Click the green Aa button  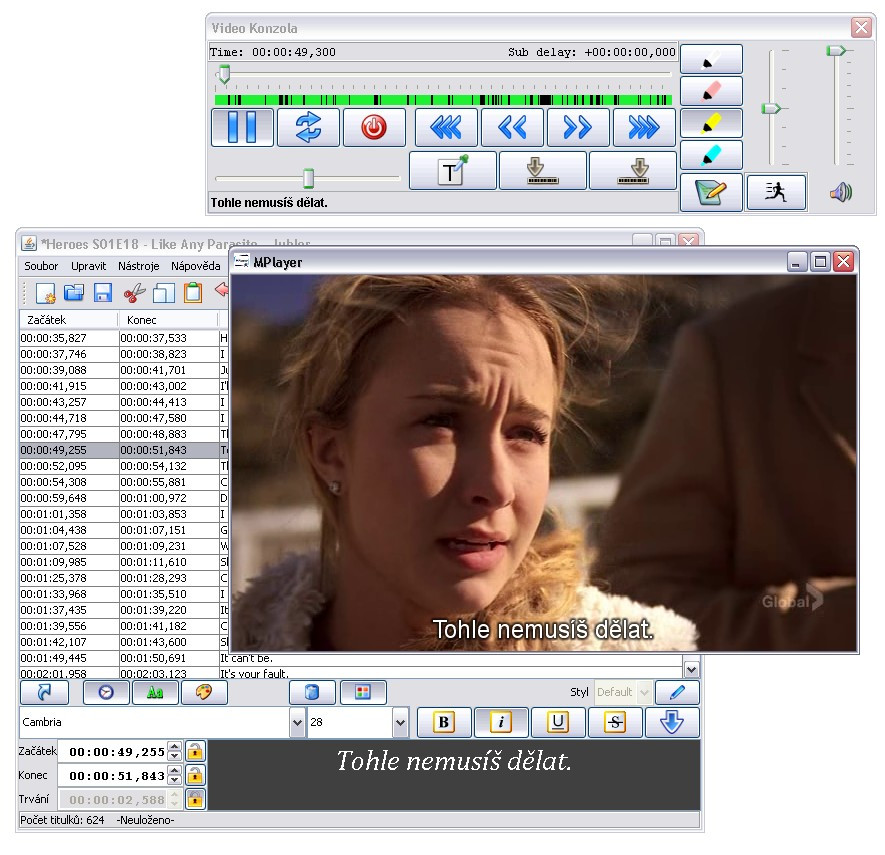click(x=155, y=692)
